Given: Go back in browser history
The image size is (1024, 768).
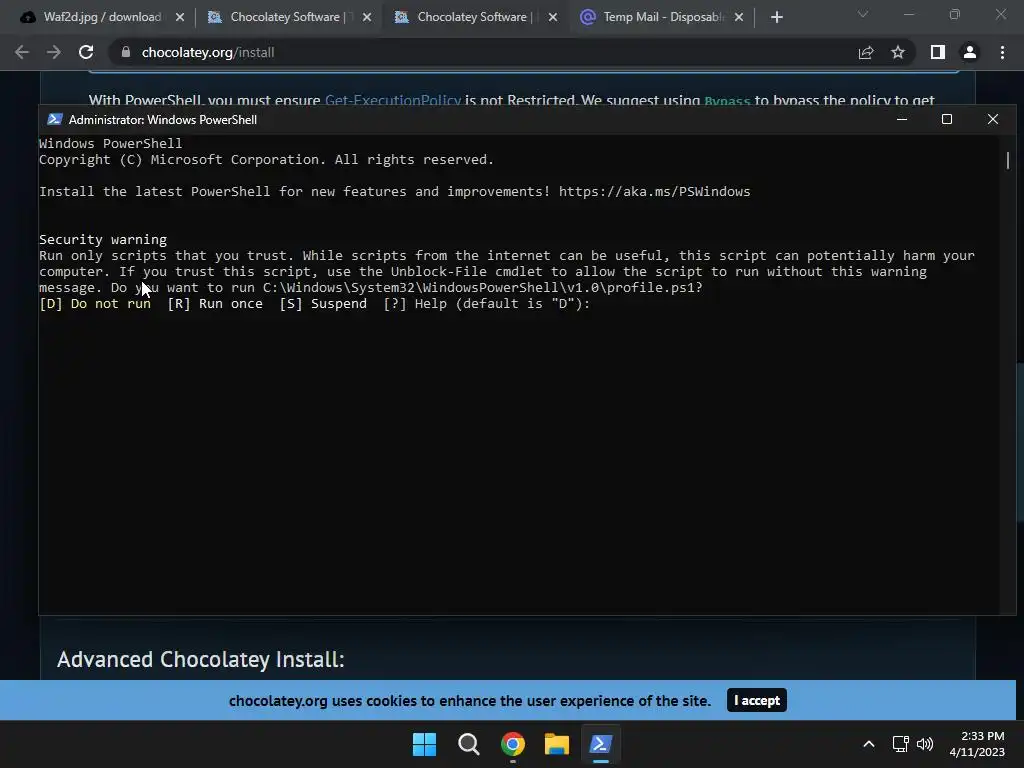Looking at the screenshot, I should tap(22, 52).
